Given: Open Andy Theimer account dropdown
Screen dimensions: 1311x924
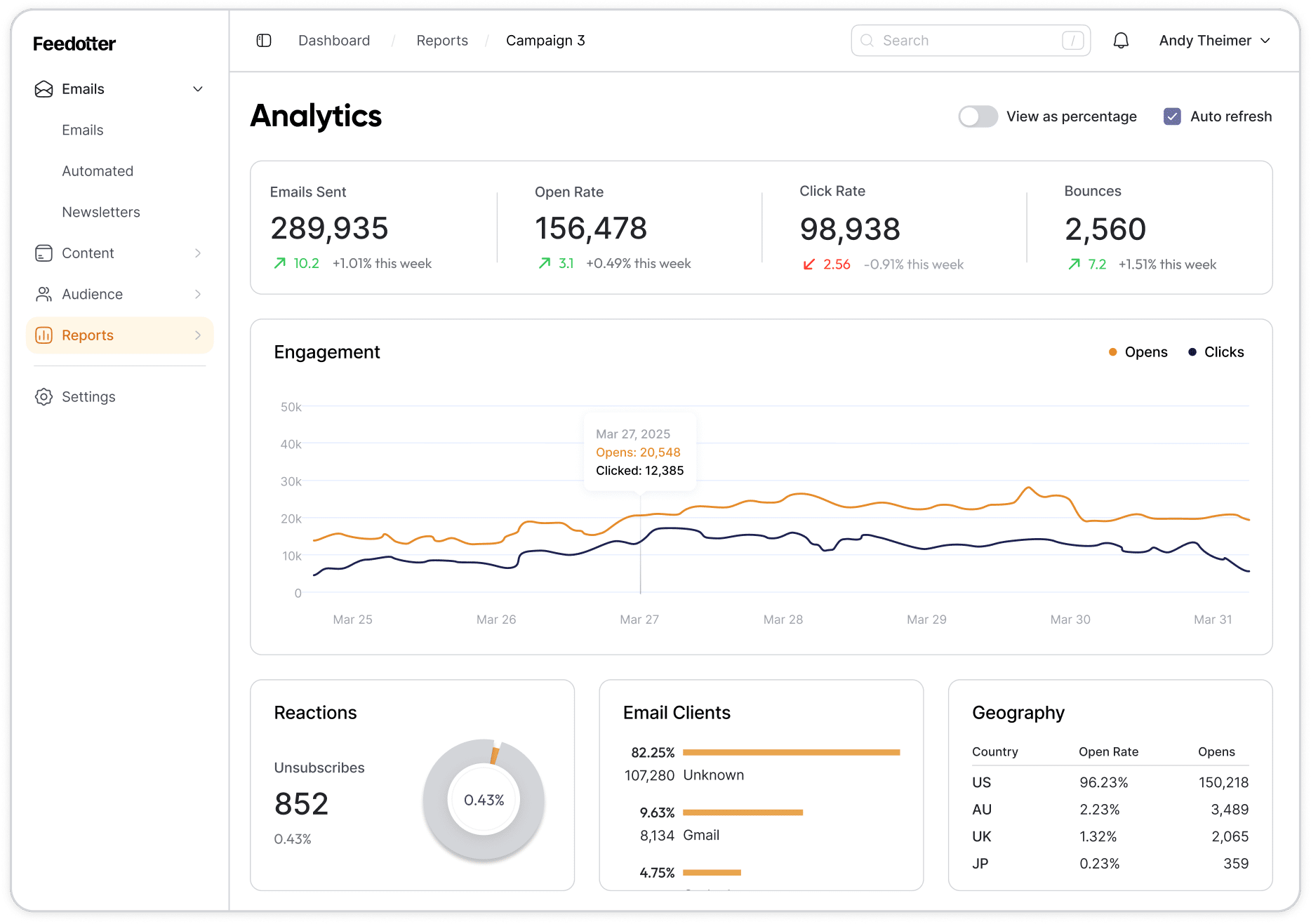Looking at the screenshot, I should (x=1214, y=41).
